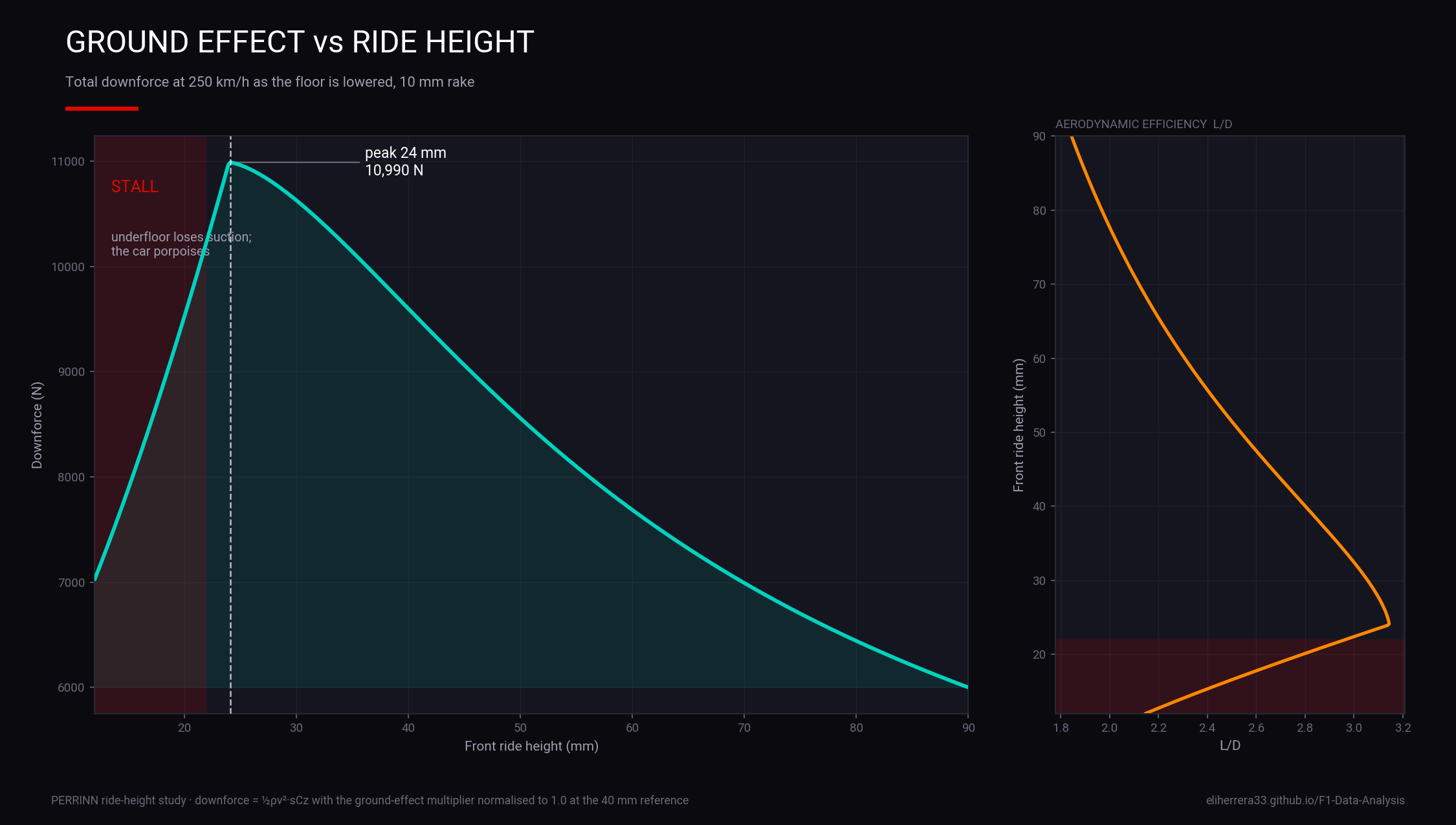This screenshot has width=1456, height=825.
Task: Click the vertical 'Front ride height (mm)' label
Action: (1019, 425)
